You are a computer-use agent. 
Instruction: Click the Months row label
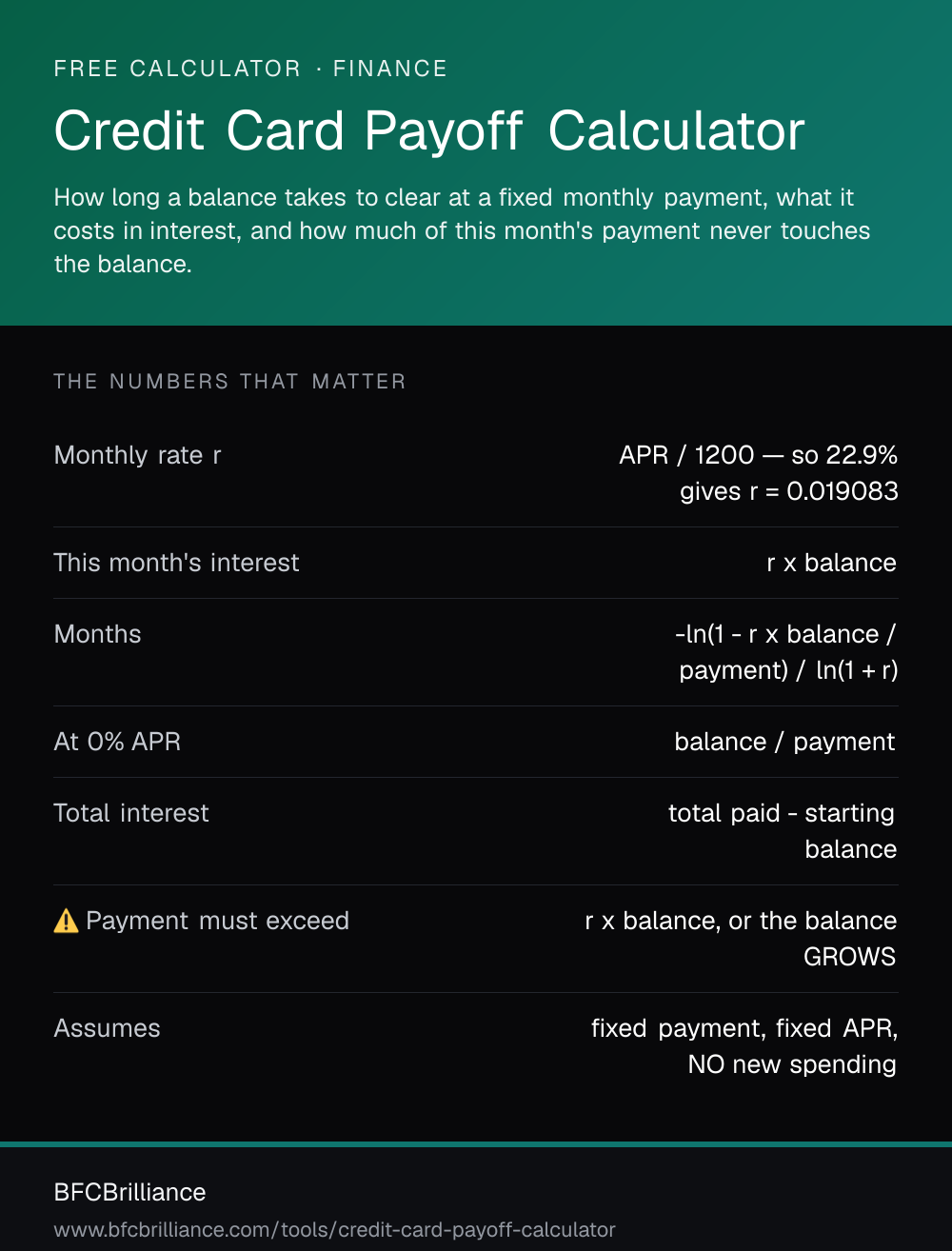98,634
